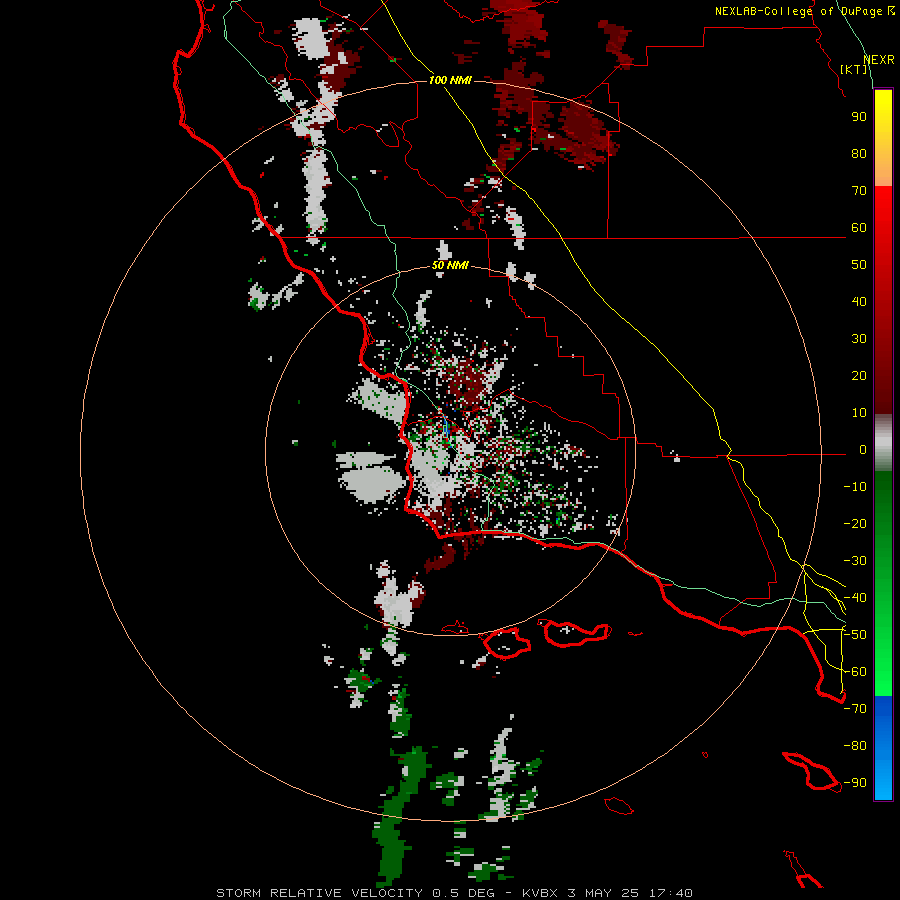Click the -40 value on velocity scale
The width and height of the screenshot is (900, 900).
[x=855, y=598]
